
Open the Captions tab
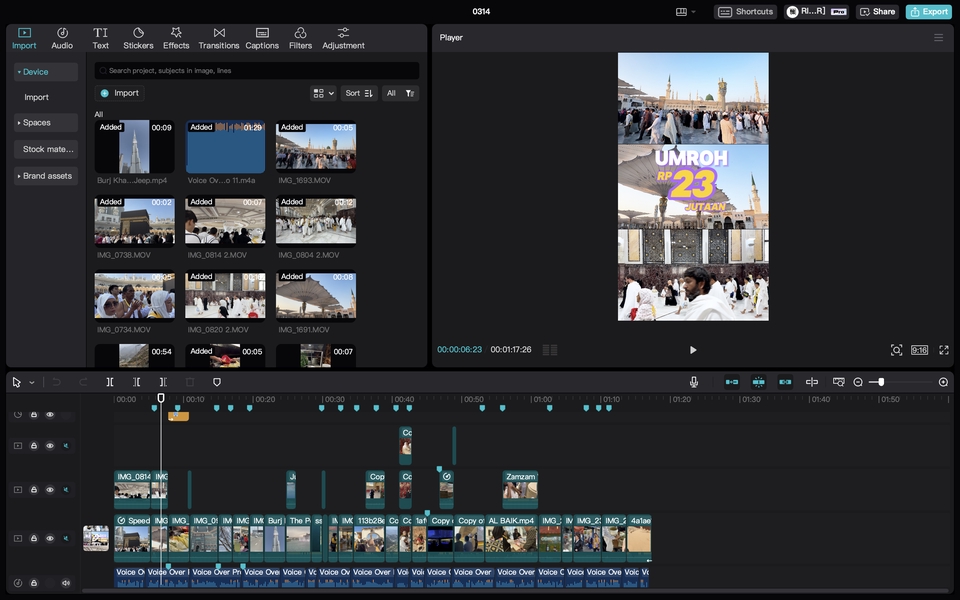pyautogui.click(x=262, y=38)
